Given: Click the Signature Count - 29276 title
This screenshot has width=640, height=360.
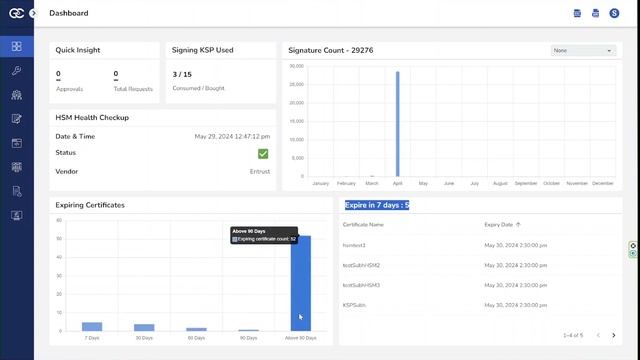Looking at the screenshot, I should tap(331, 50).
